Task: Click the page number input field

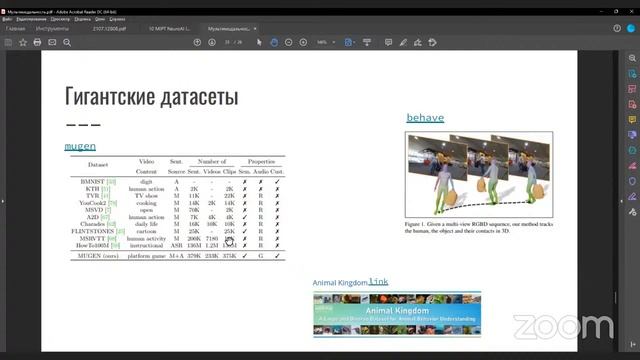Action: click(x=227, y=42)
